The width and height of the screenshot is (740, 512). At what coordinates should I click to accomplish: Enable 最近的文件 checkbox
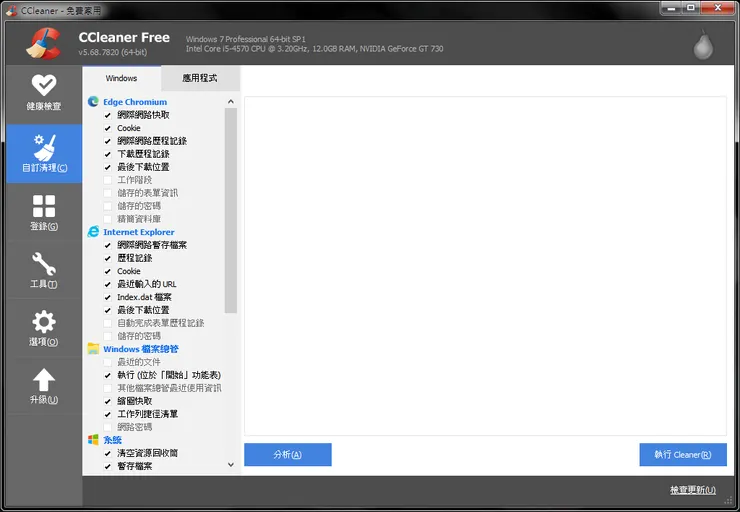tap(108, 362)
